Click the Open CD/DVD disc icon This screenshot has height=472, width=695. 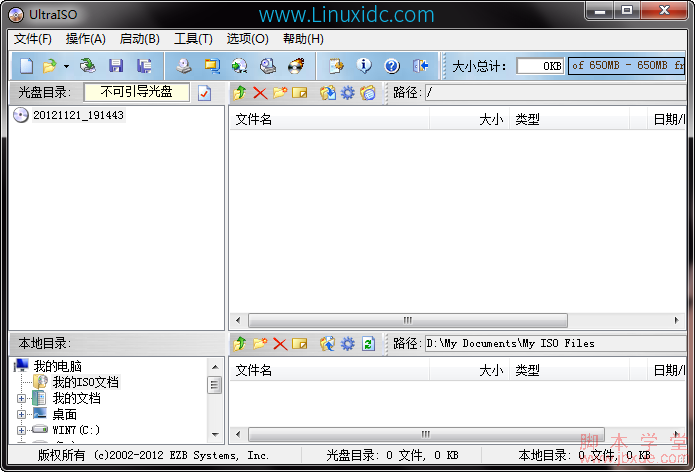(x=88, y=66)
